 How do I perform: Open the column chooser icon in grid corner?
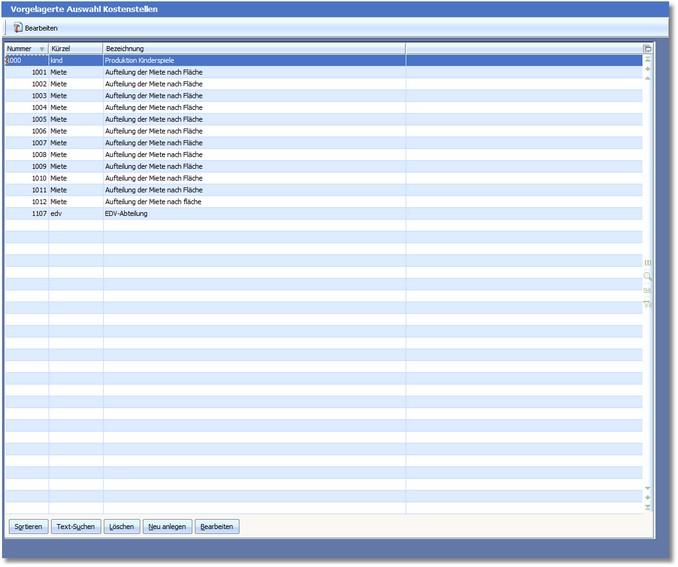[x=647, y=48]
